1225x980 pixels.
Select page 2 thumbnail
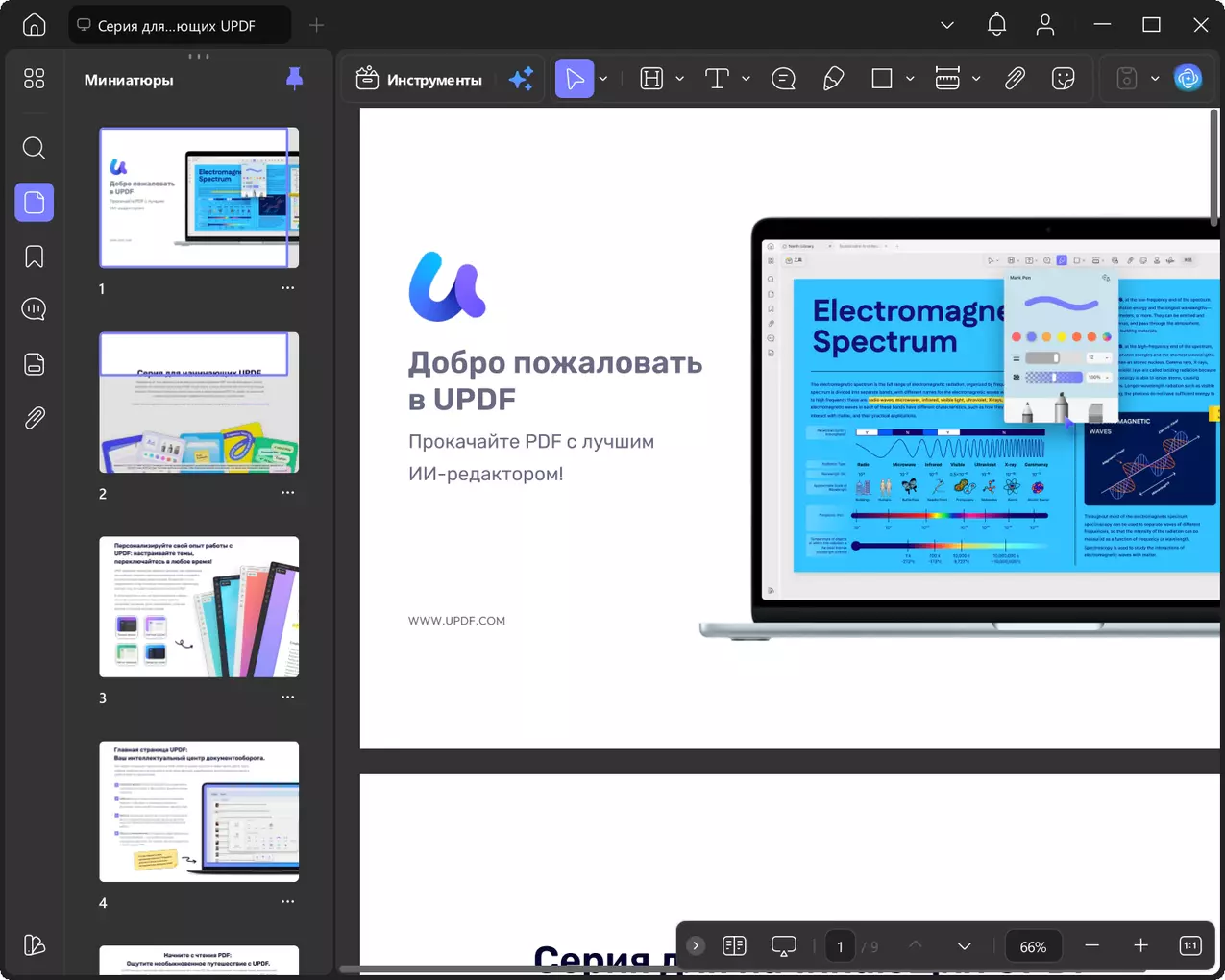[199, 403]
